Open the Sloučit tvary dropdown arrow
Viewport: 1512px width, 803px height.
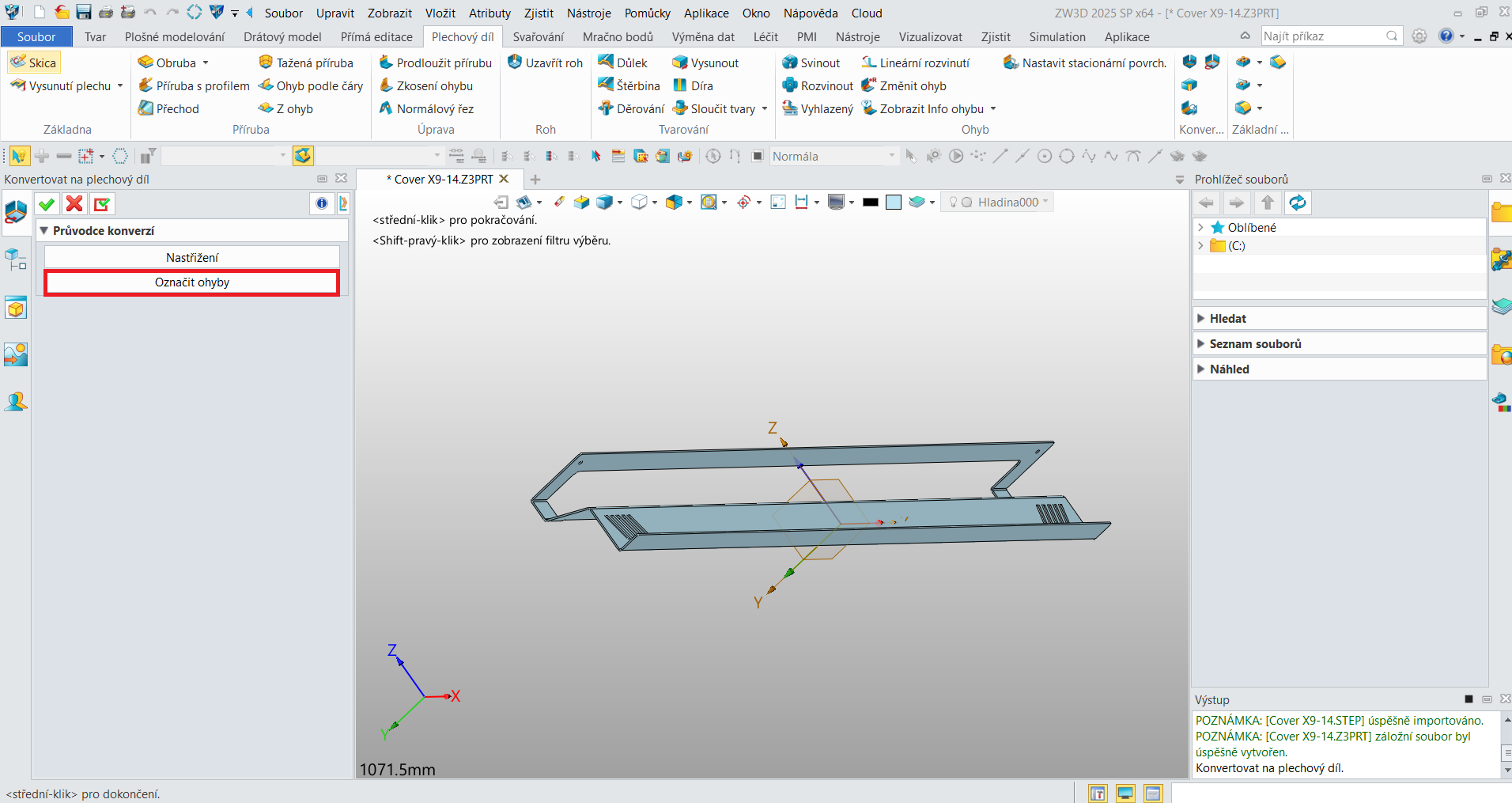[765, 108]
